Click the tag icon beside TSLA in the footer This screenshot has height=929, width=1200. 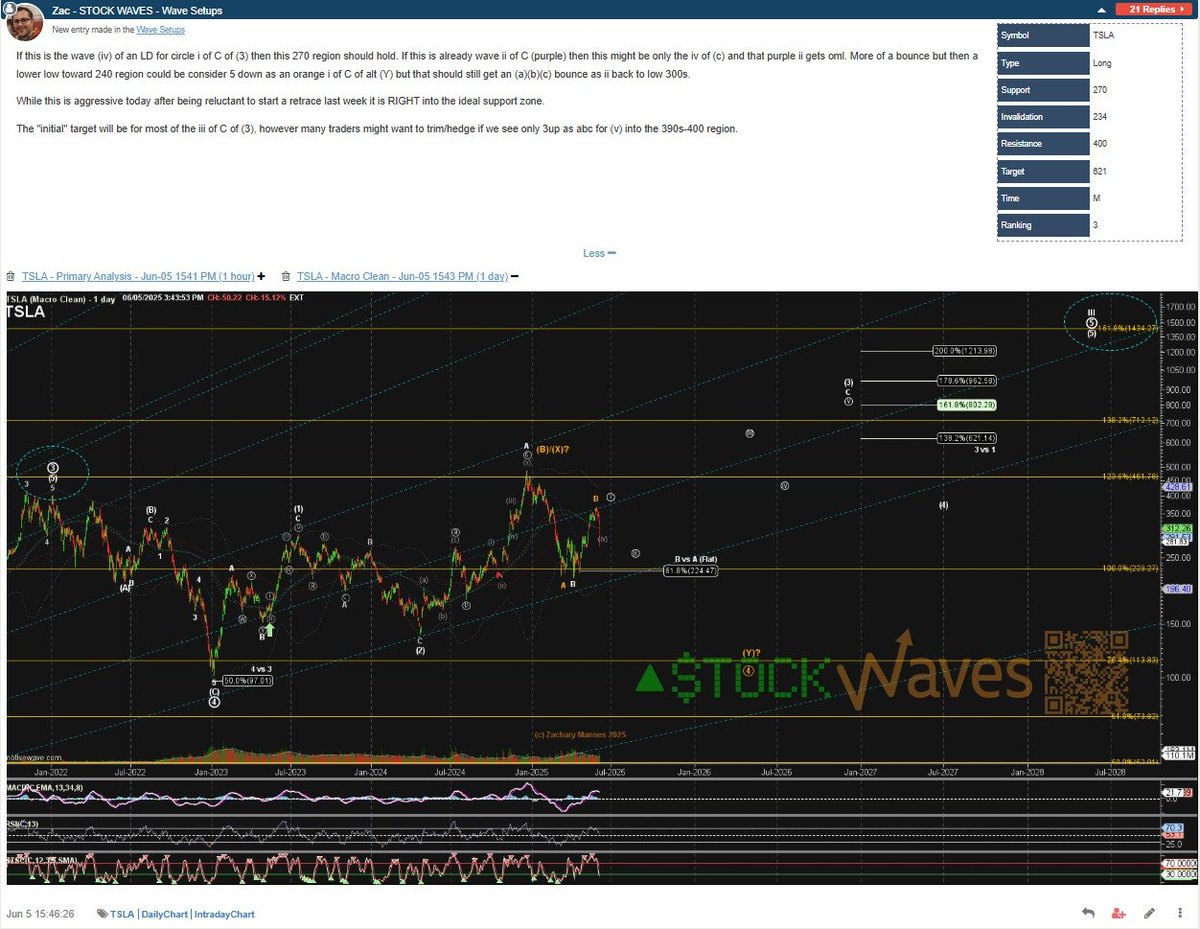coord(102,914)
